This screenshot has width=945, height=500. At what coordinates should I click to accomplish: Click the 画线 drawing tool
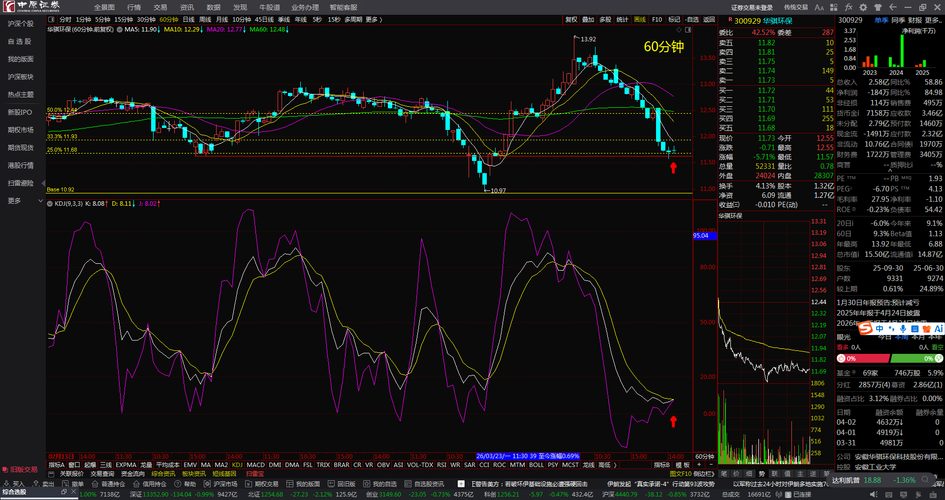(x=637, y=19)
